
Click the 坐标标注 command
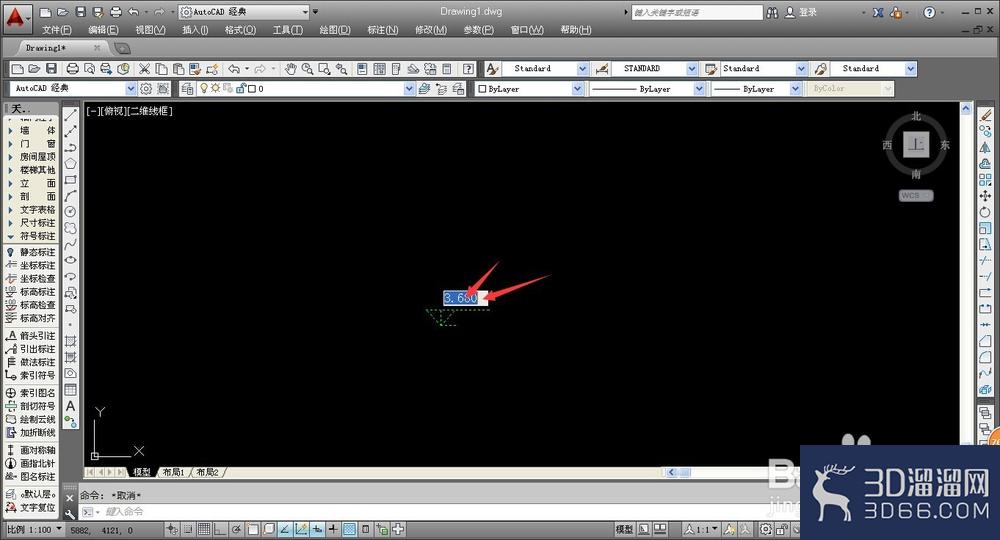point(31,265)
